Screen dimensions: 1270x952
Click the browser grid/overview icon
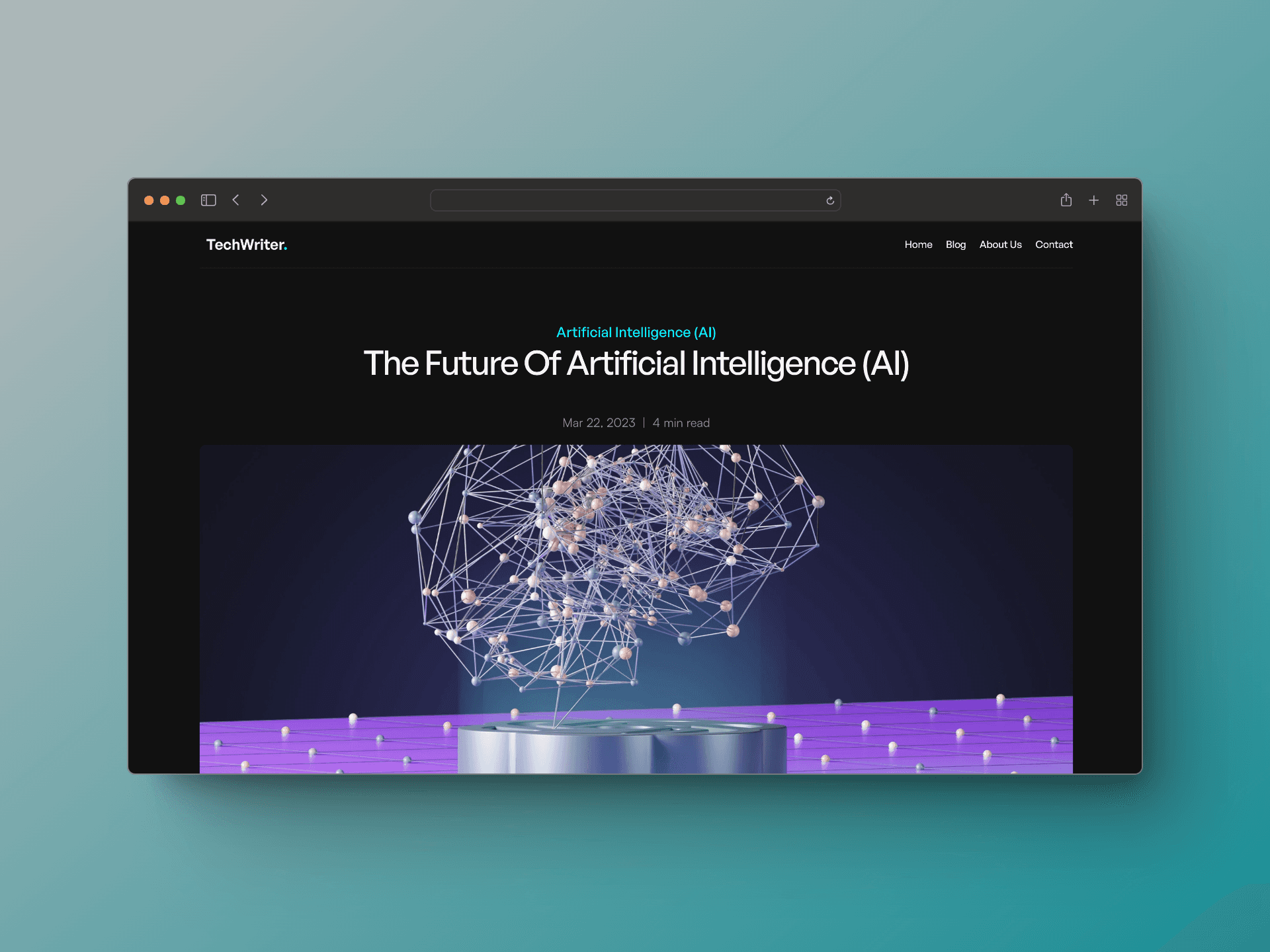[x=1121, y=198]
